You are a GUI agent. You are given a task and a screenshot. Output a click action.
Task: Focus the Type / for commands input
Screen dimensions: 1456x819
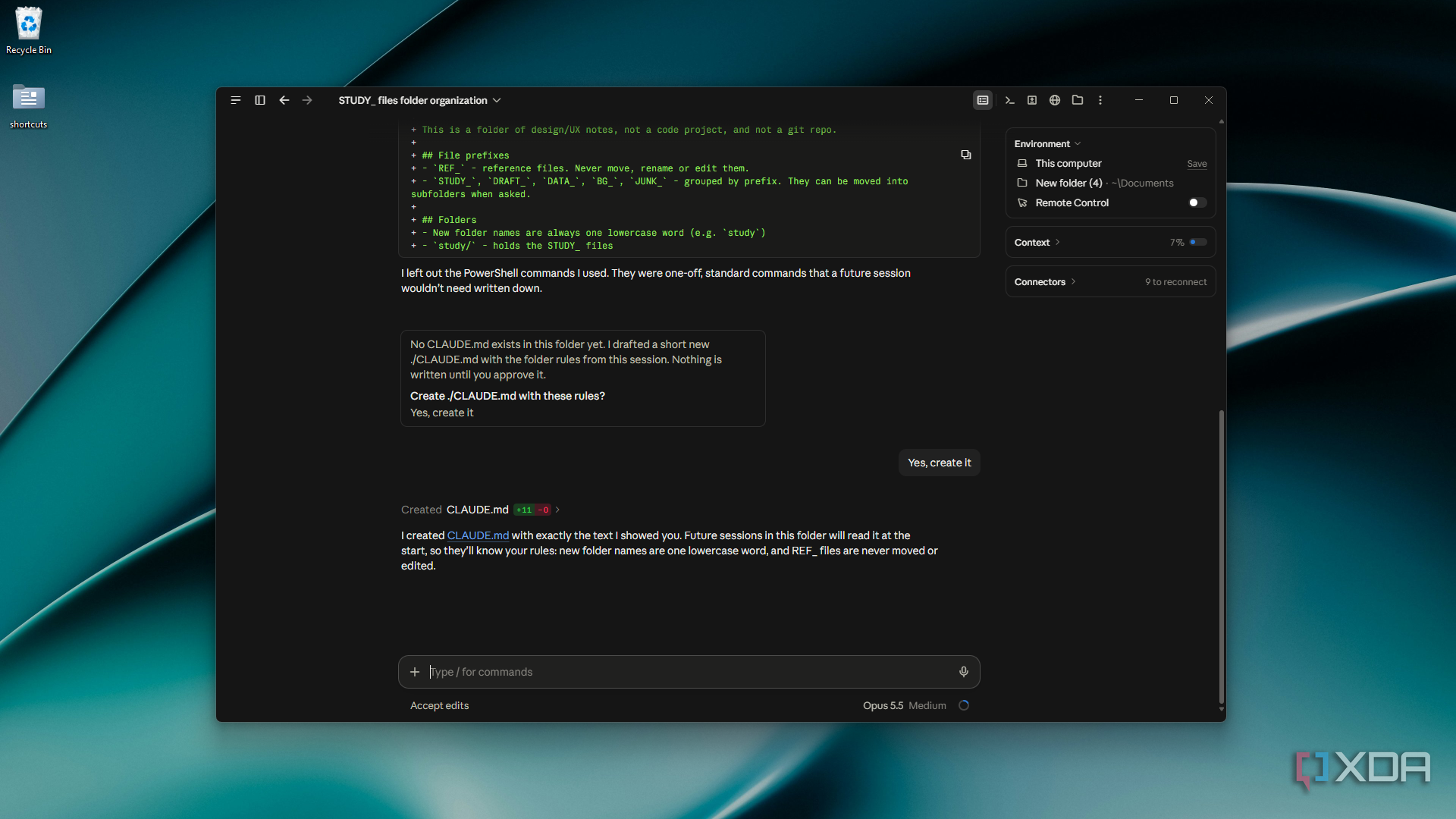[689, 672]
